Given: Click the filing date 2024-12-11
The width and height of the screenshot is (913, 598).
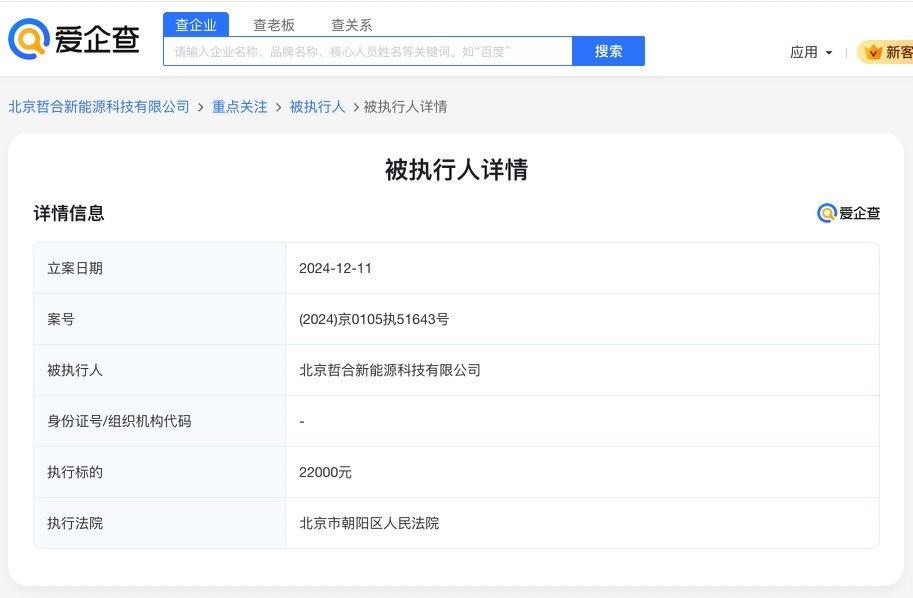Looking at the screenshot, I should (x=335, y=268).
